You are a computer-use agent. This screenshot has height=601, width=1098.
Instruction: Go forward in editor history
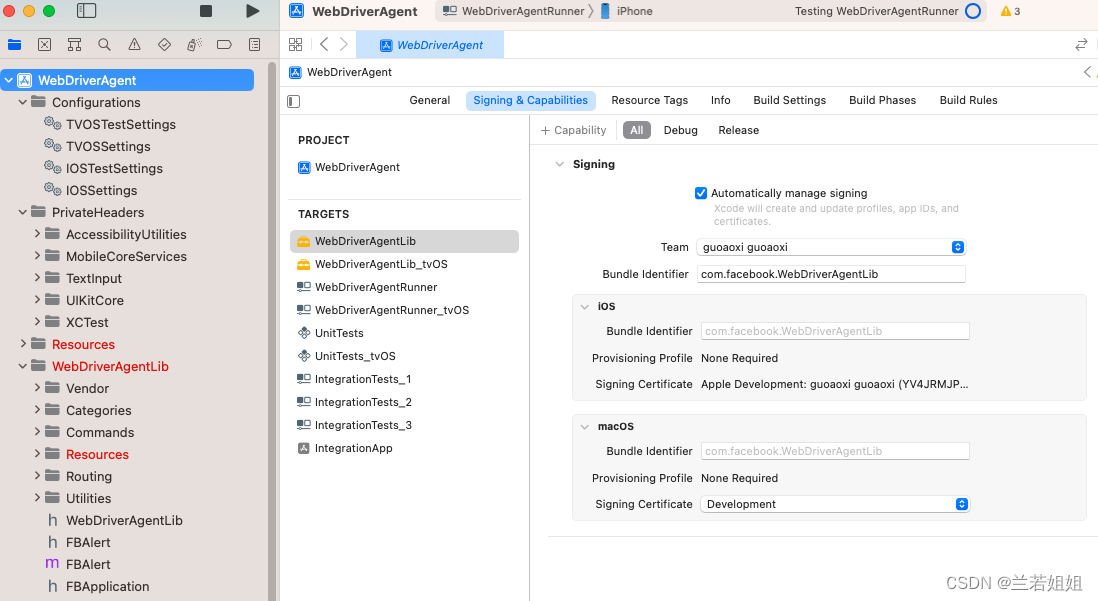click(344, 45)
